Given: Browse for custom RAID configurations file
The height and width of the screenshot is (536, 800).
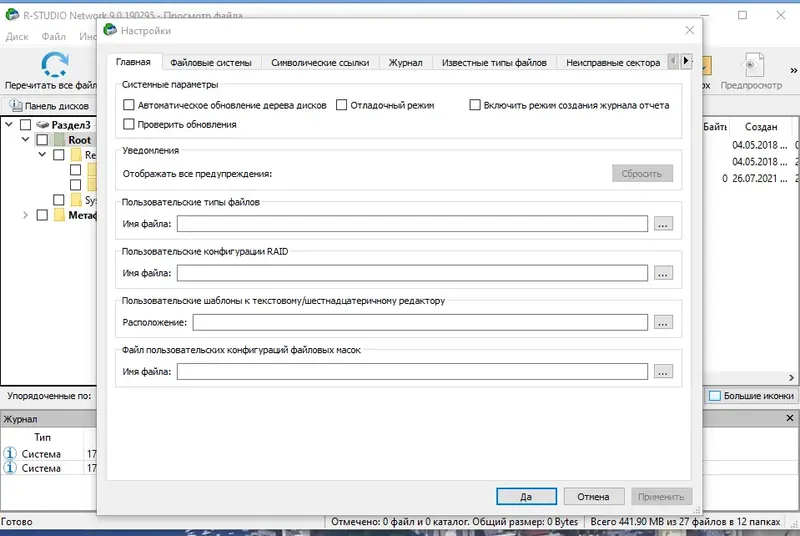Looking at the screenshot, I should (663, 273).
